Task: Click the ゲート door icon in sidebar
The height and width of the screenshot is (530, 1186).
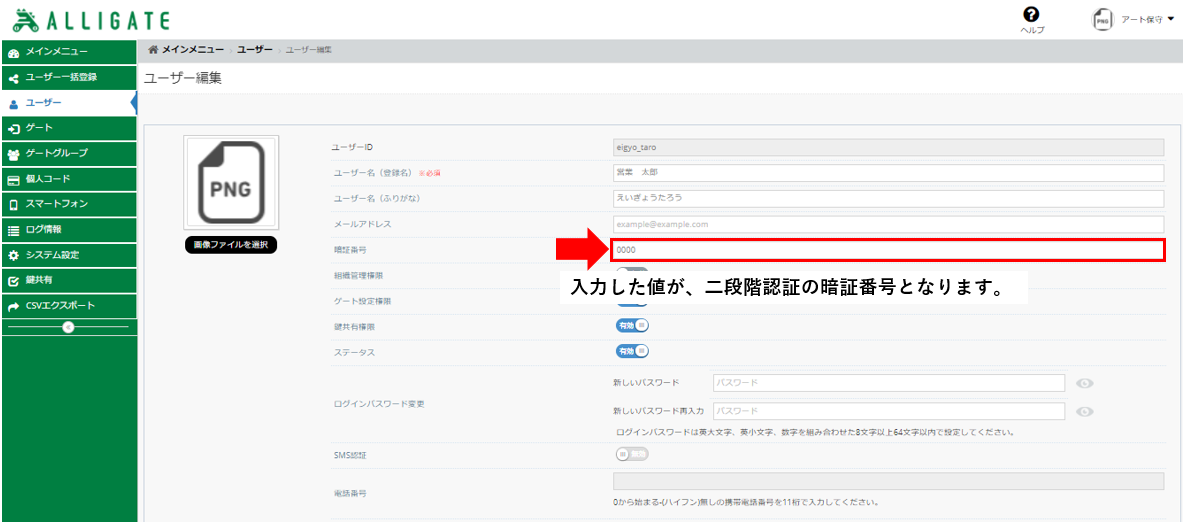Action: pyautogui.click(x=13, y=129)
